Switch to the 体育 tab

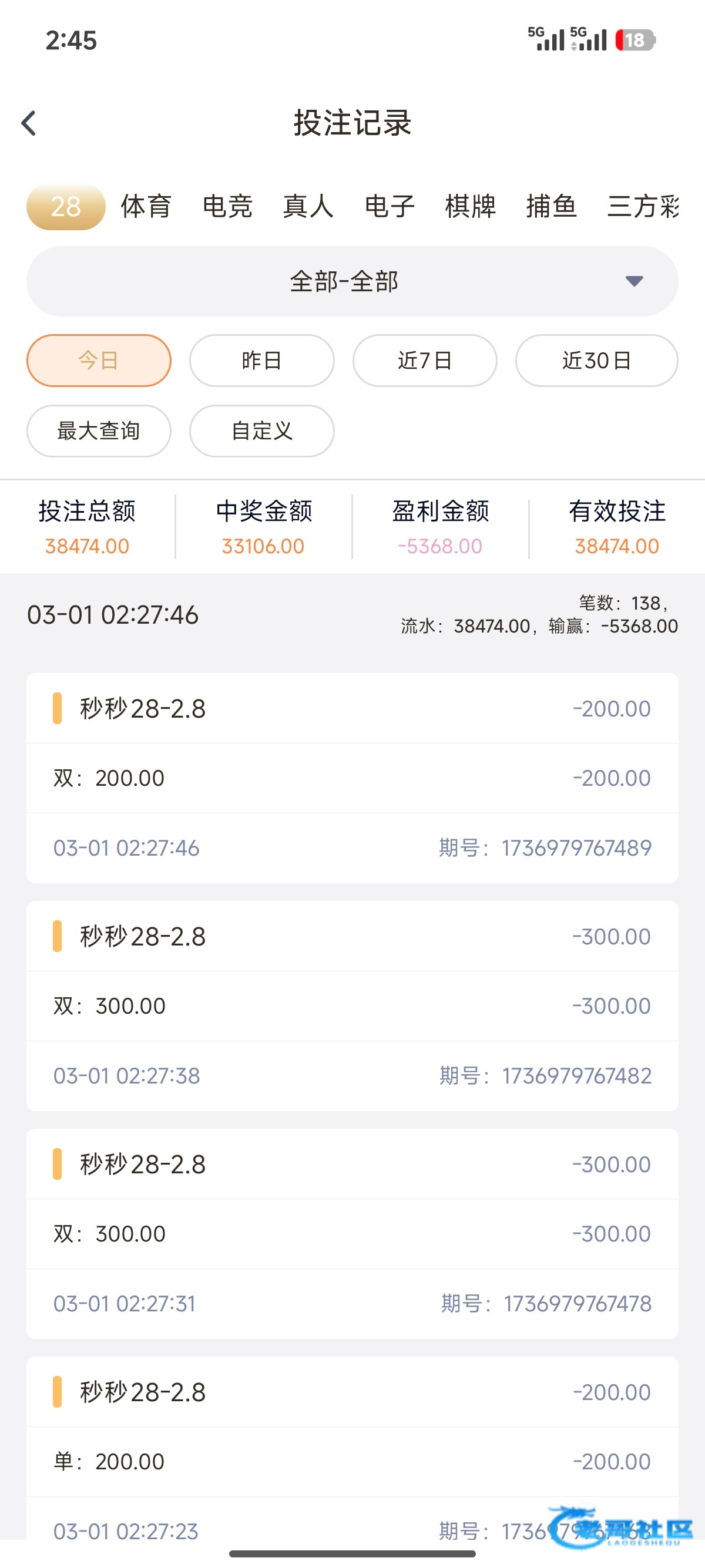146,207
